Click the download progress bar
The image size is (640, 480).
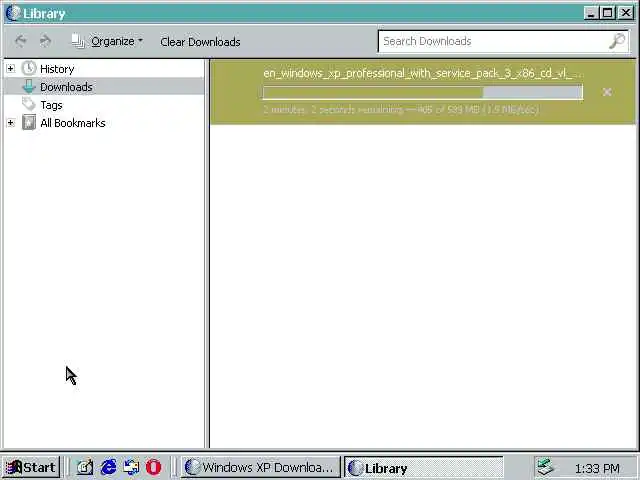click(423, 92)
